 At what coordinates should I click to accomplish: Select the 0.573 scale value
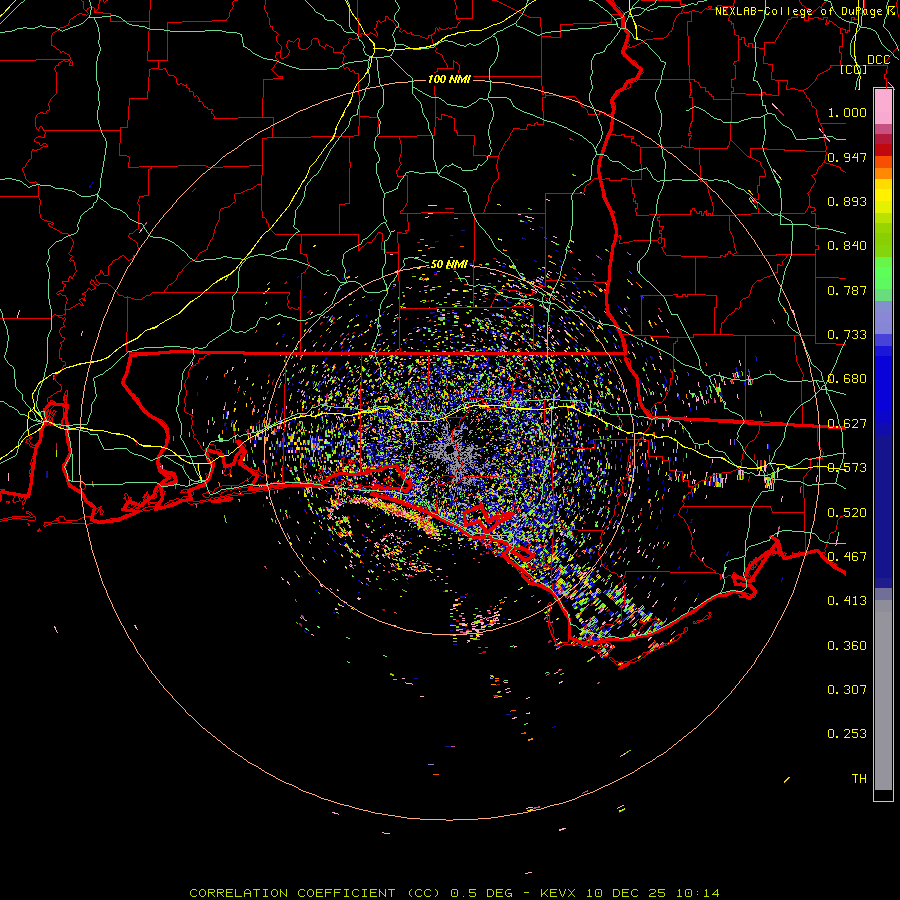[847, 468]
